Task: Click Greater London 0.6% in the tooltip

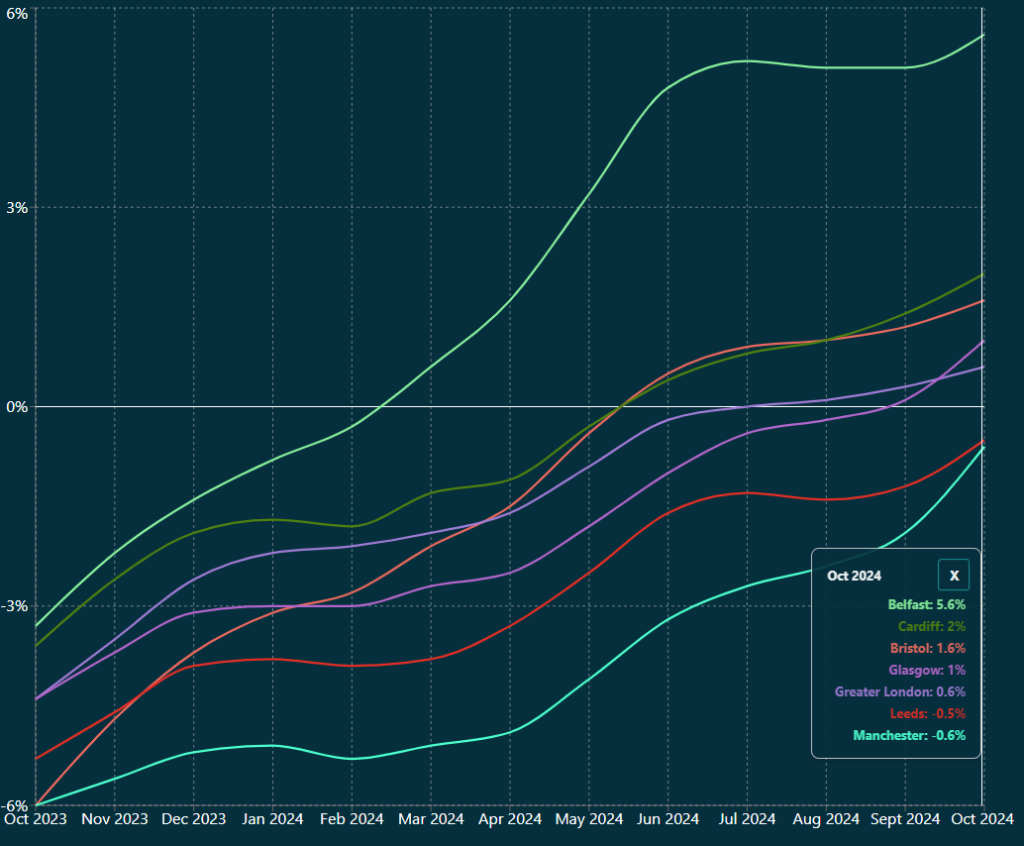Action: [900, 692]
